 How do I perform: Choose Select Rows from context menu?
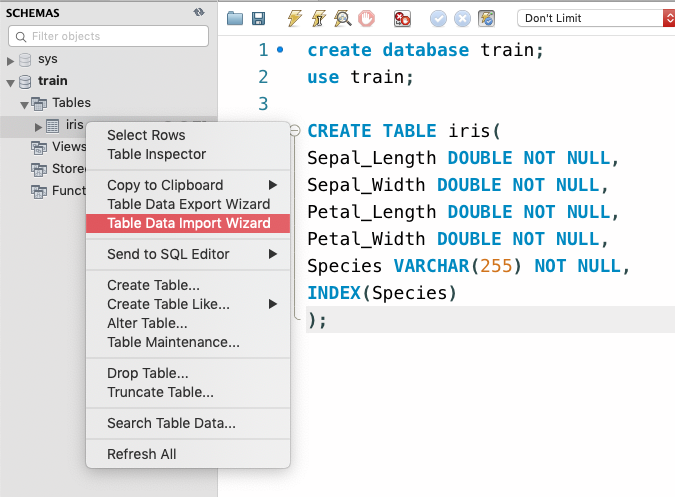[x=188, y=135]
